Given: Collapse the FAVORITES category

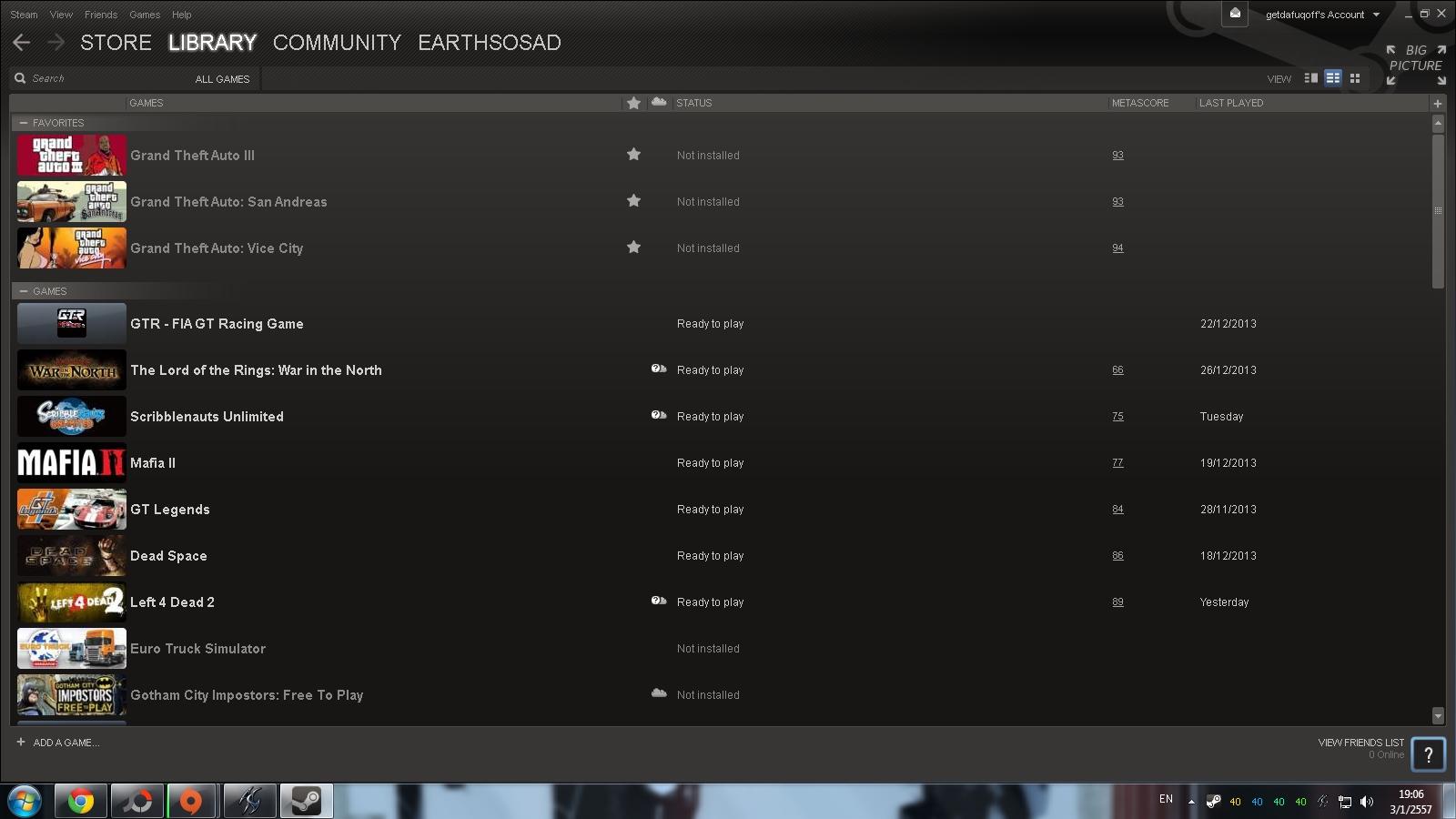Looking at the screenshot, I should [x=24, y=123].
